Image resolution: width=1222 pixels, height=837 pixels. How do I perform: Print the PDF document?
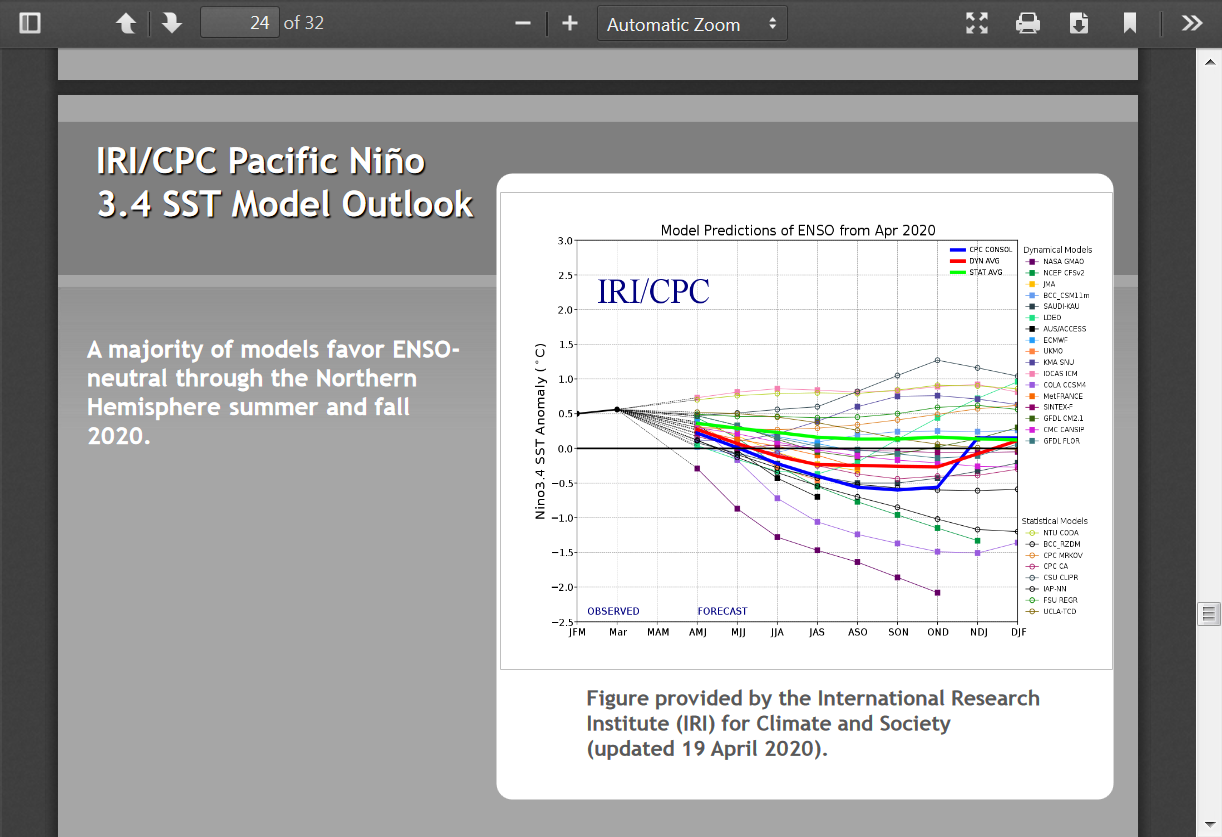1028,23
